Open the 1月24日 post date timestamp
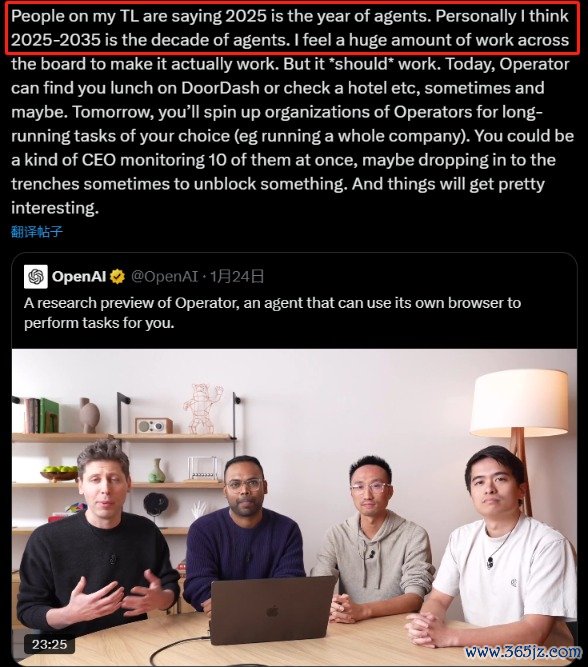 237,276
